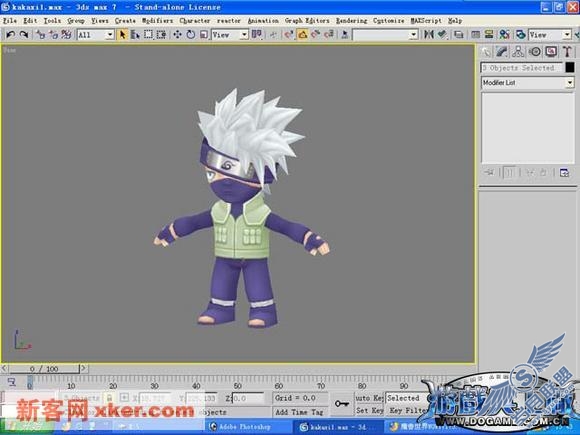Viewport: 580px width, 435px height.
Task: Toggle the Angle Snap button
Action: click(302, 35)
